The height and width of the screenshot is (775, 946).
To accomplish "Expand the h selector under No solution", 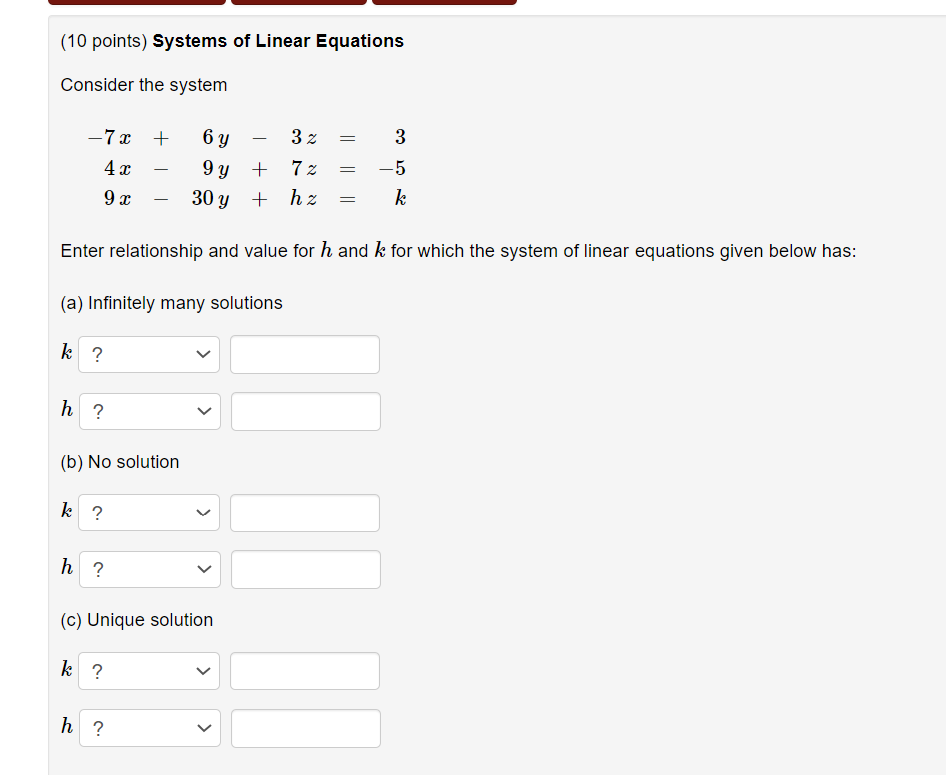I will click(148, 569).
